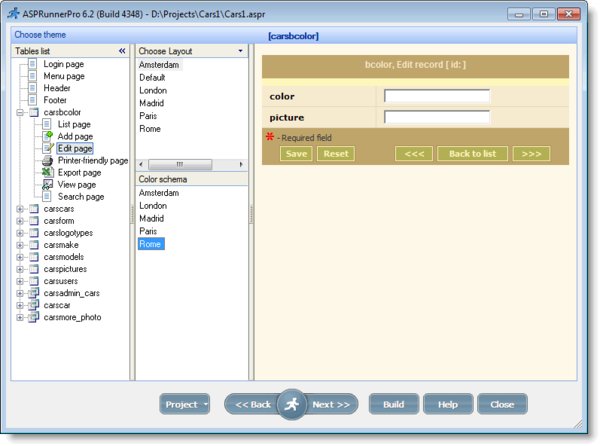Collapse Tables list with double-chevron icon
This screenshot has width=600, height=446.
coord(122,51)
